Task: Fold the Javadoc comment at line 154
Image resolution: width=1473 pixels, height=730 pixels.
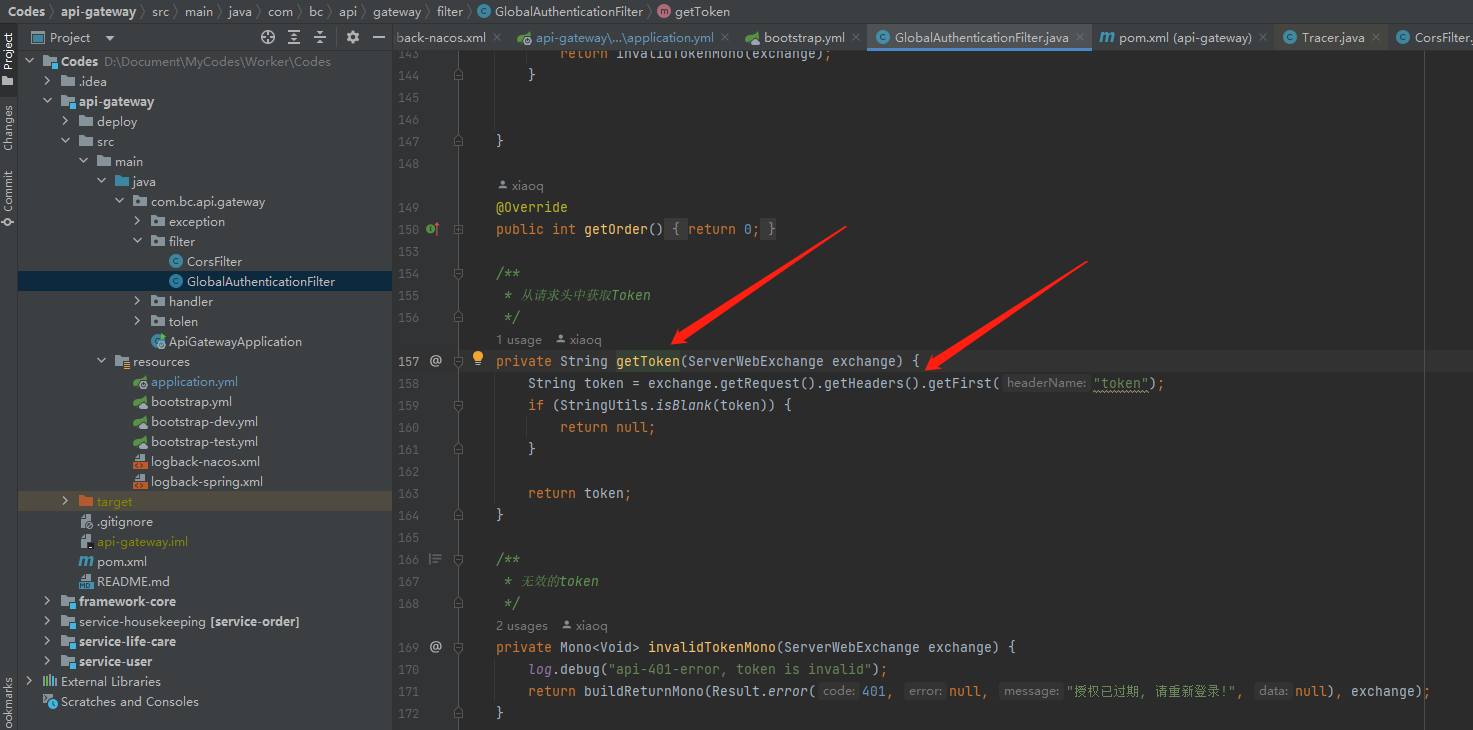Action: click(x=458, y=273)
